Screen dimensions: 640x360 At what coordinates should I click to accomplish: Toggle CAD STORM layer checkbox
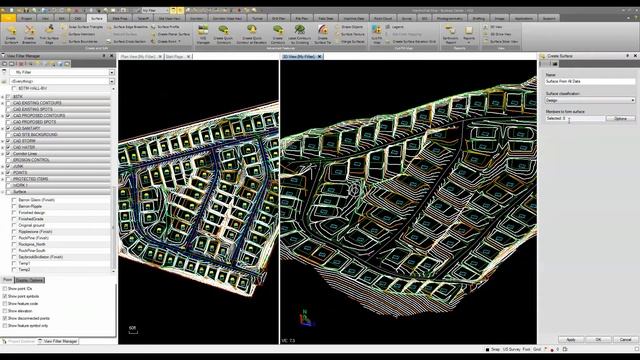click(8, 141)
